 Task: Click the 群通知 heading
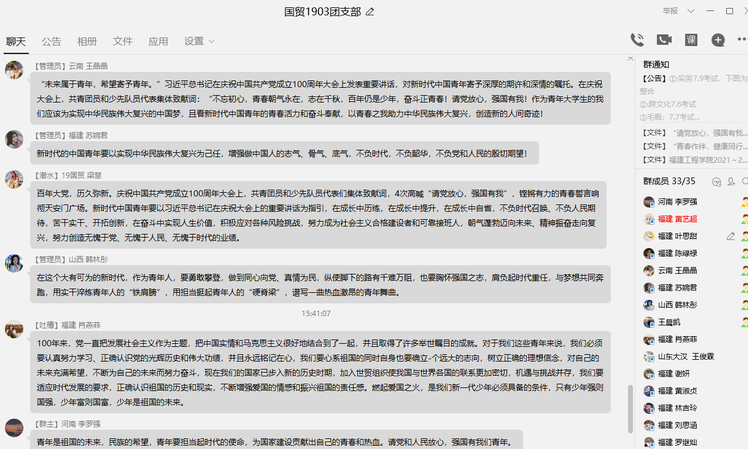pyautogui.click(x=656, y=64)
